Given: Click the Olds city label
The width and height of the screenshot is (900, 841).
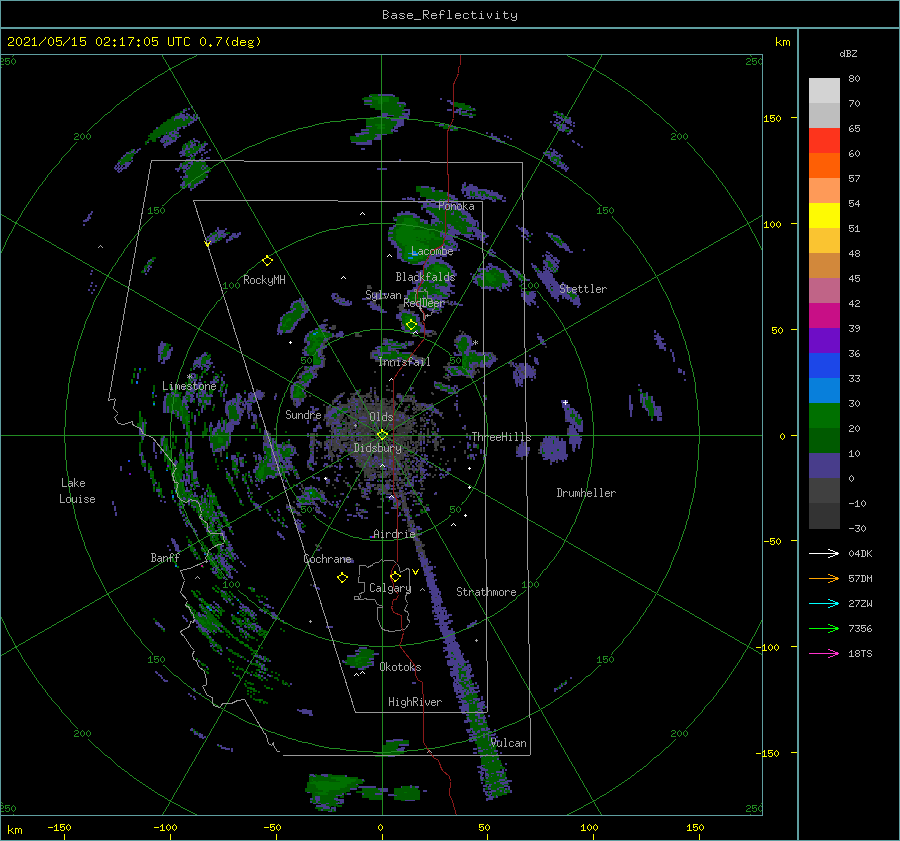Looking at the screenshot, I should tap(381, 417).
